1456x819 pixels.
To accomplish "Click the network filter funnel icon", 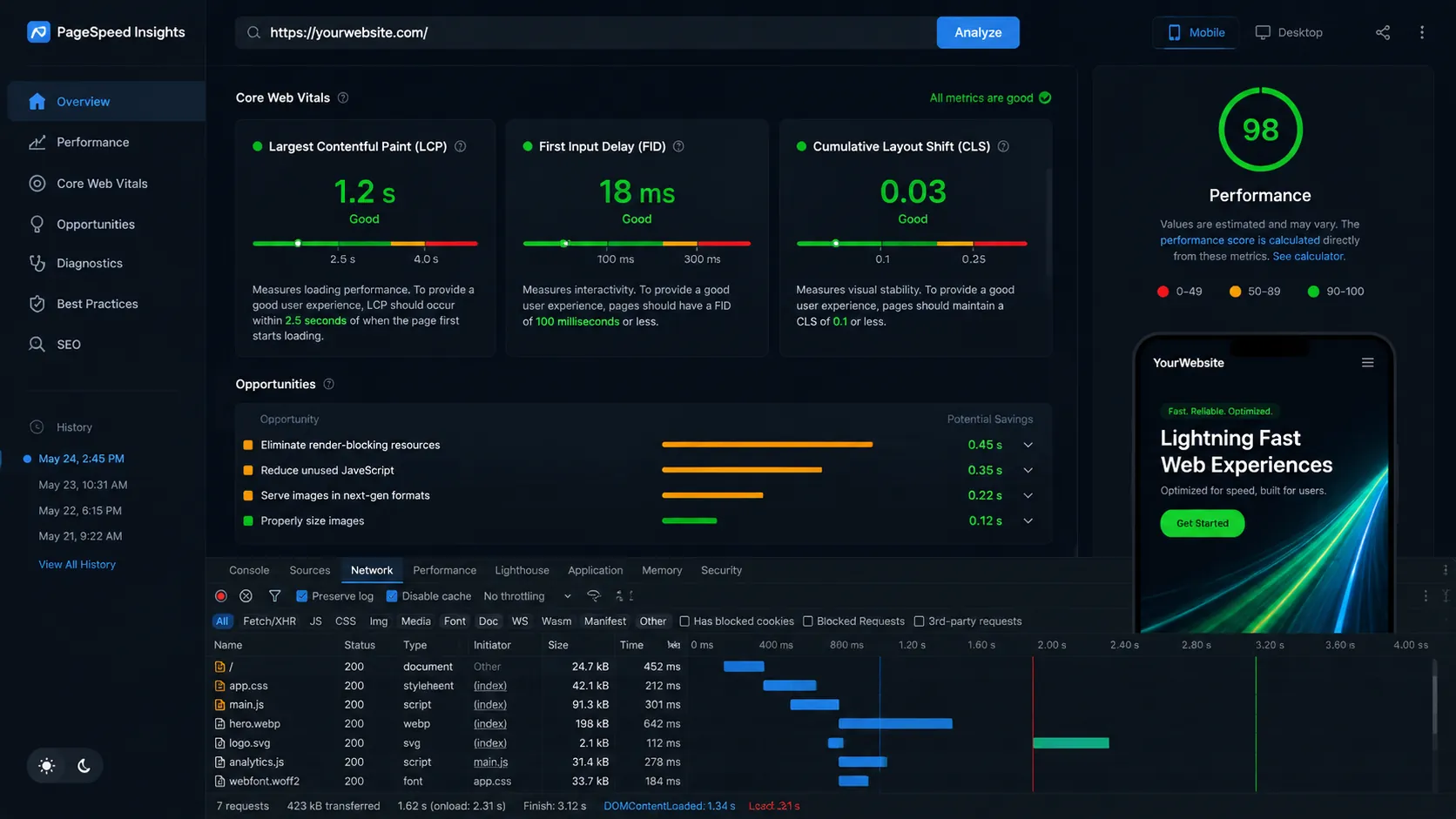I will (274, 596).
